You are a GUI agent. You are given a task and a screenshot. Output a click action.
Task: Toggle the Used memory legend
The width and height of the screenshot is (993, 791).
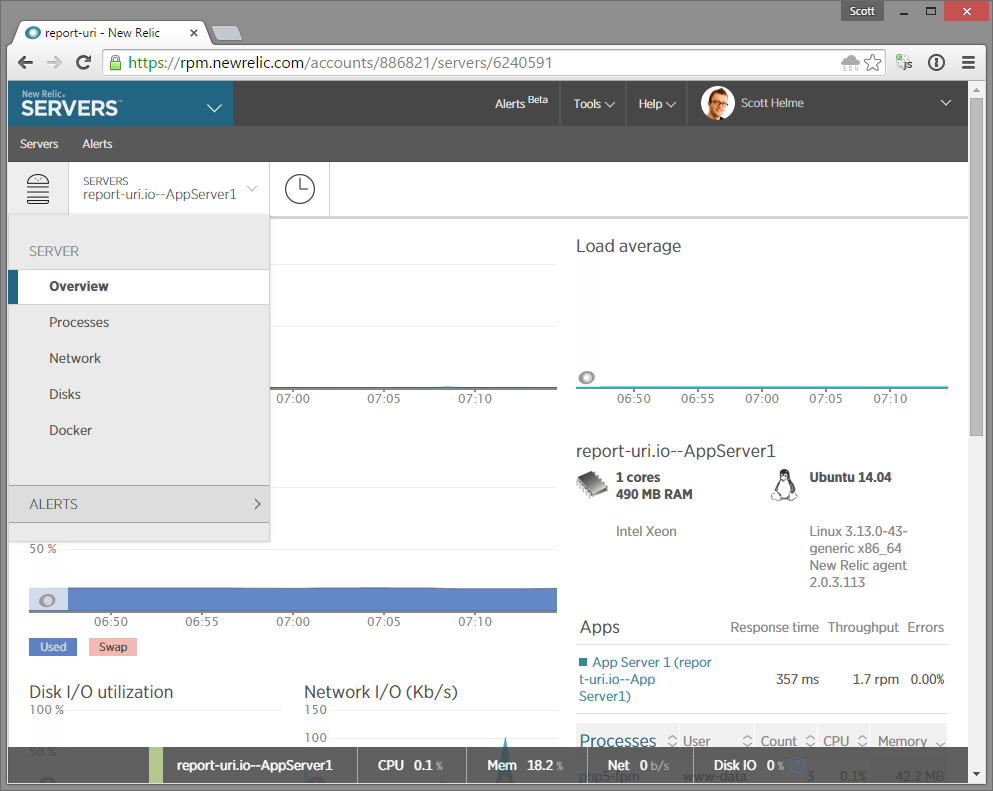coord(53,647)
